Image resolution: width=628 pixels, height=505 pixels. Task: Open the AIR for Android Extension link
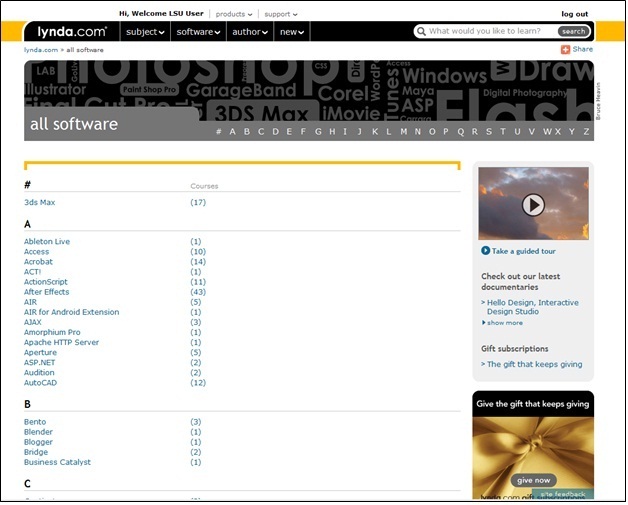point(71,312)
